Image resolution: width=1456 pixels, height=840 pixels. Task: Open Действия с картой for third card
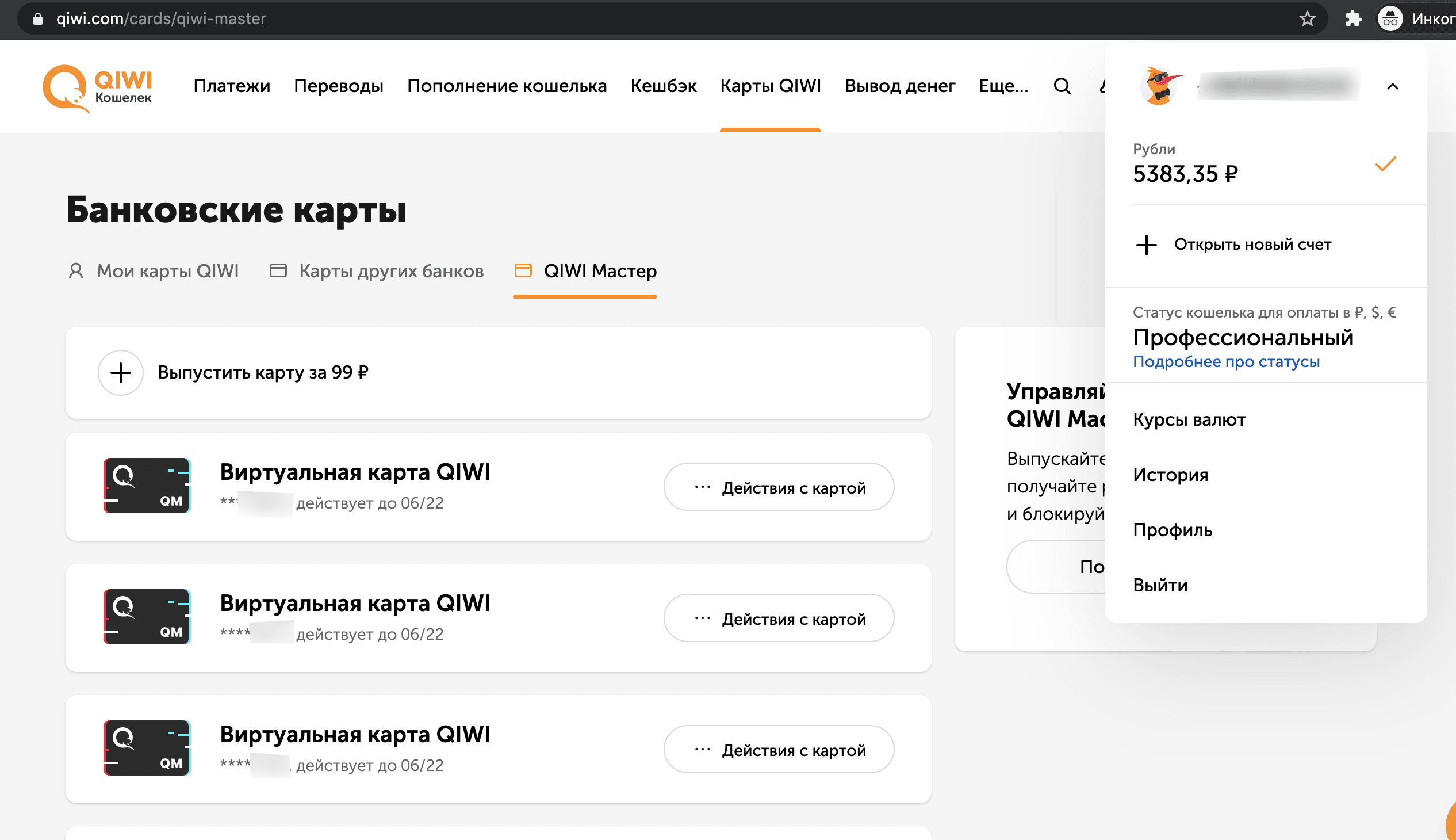(779, 750)
